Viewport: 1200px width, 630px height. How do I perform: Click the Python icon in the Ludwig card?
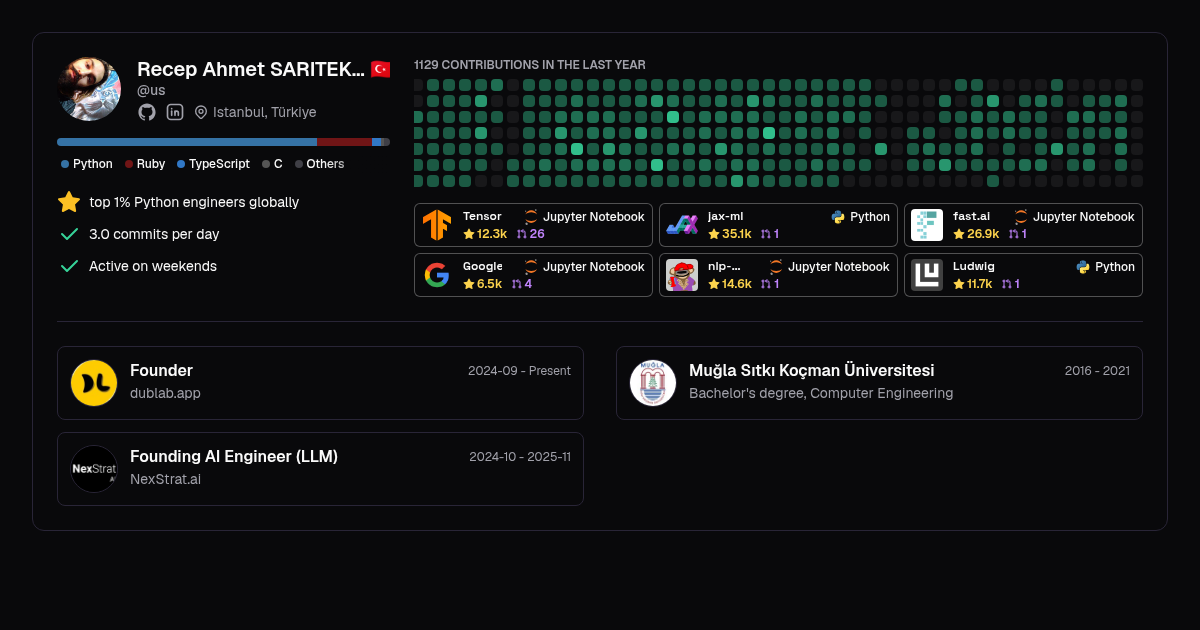pyautogui.click(x=1083, y=267)
